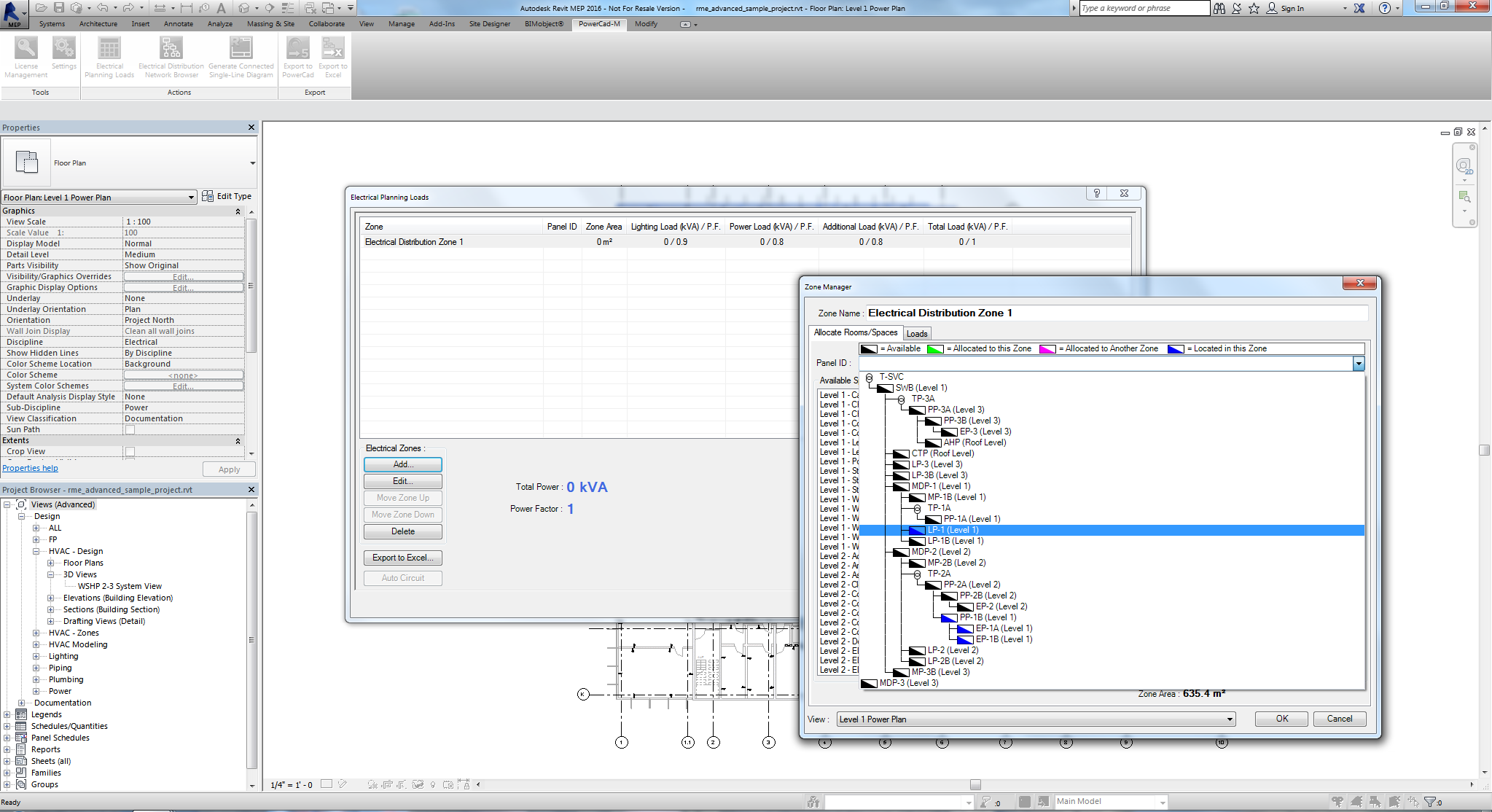This screenshot has width=1492, height=812.
Task: Open License Management tool
Action: [26, 49]
